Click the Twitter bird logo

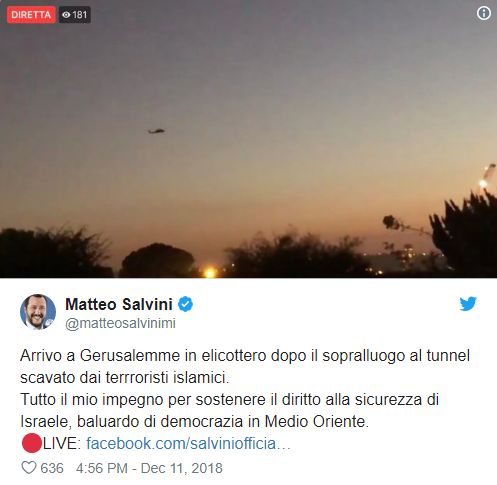click(468, 304)
